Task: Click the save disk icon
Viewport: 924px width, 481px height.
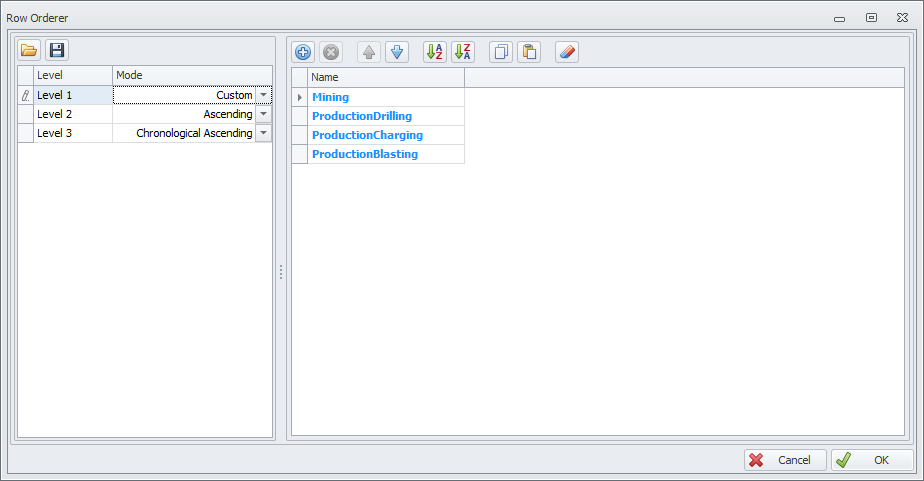Action: (57, 51)
